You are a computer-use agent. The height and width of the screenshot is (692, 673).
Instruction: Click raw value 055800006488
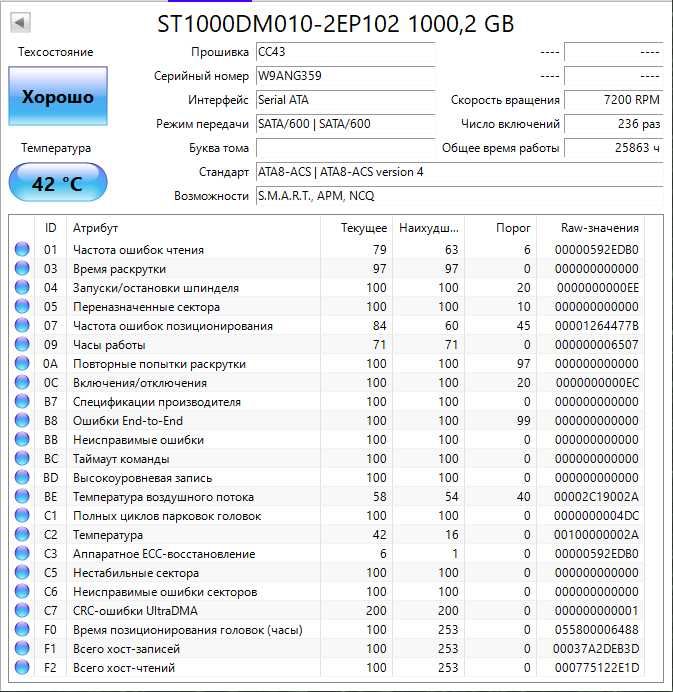[x=596, y=629]
